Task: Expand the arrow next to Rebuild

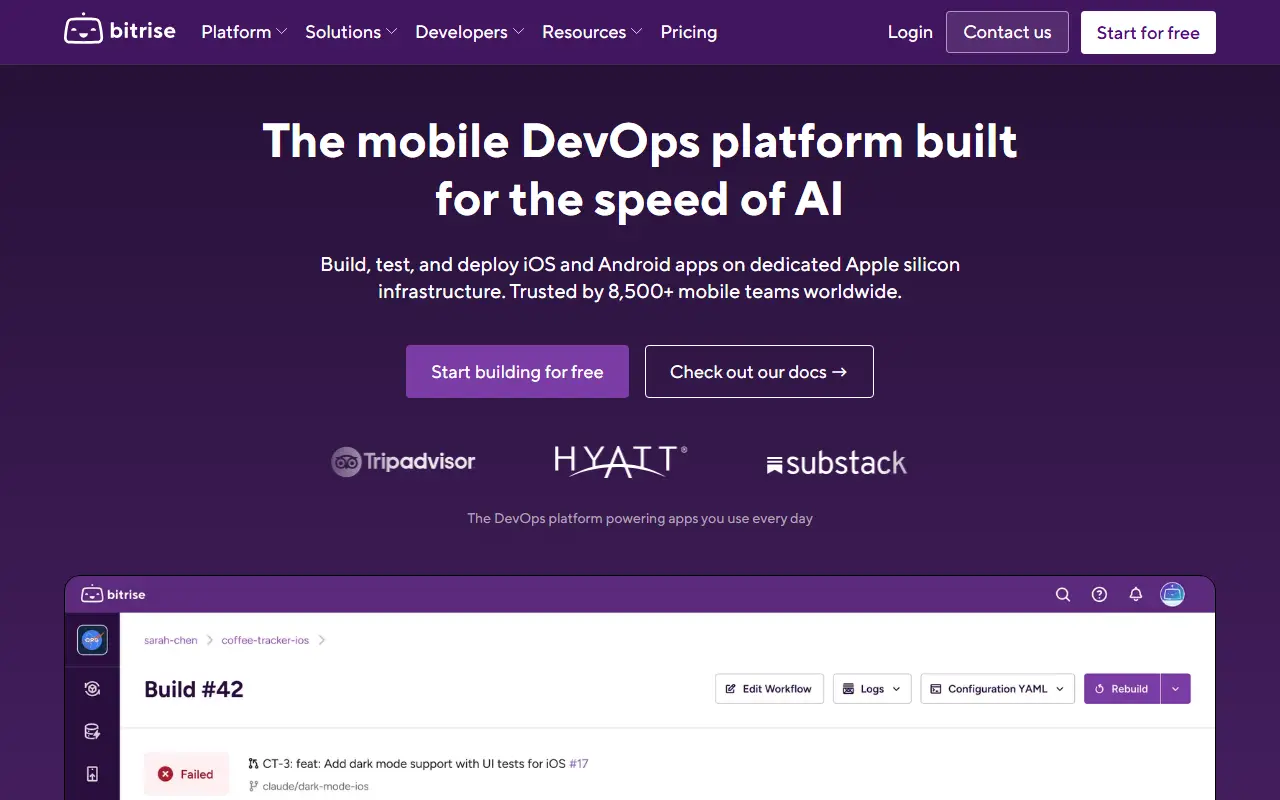Action: click(1175, 689)
